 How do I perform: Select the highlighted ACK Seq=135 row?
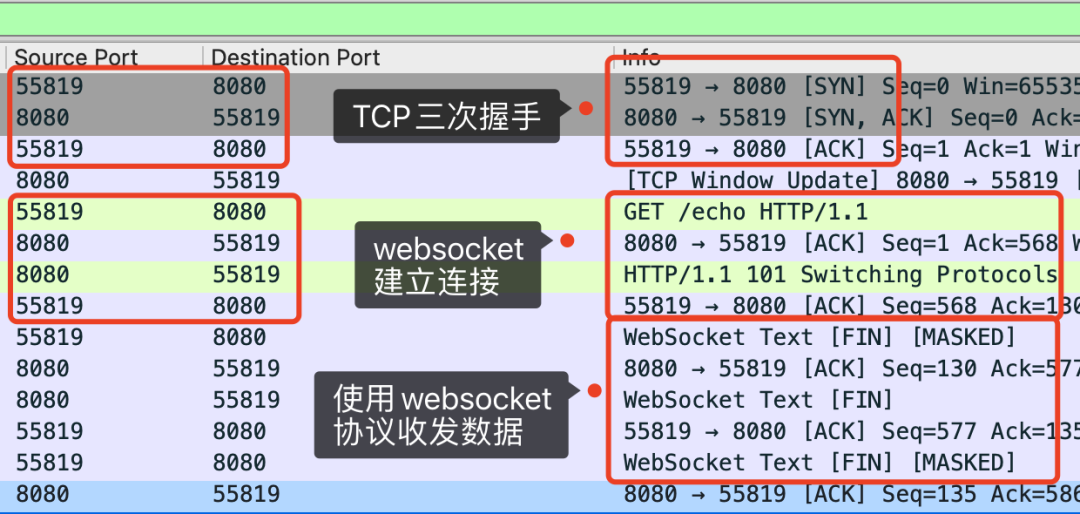[x=540, y=494]
